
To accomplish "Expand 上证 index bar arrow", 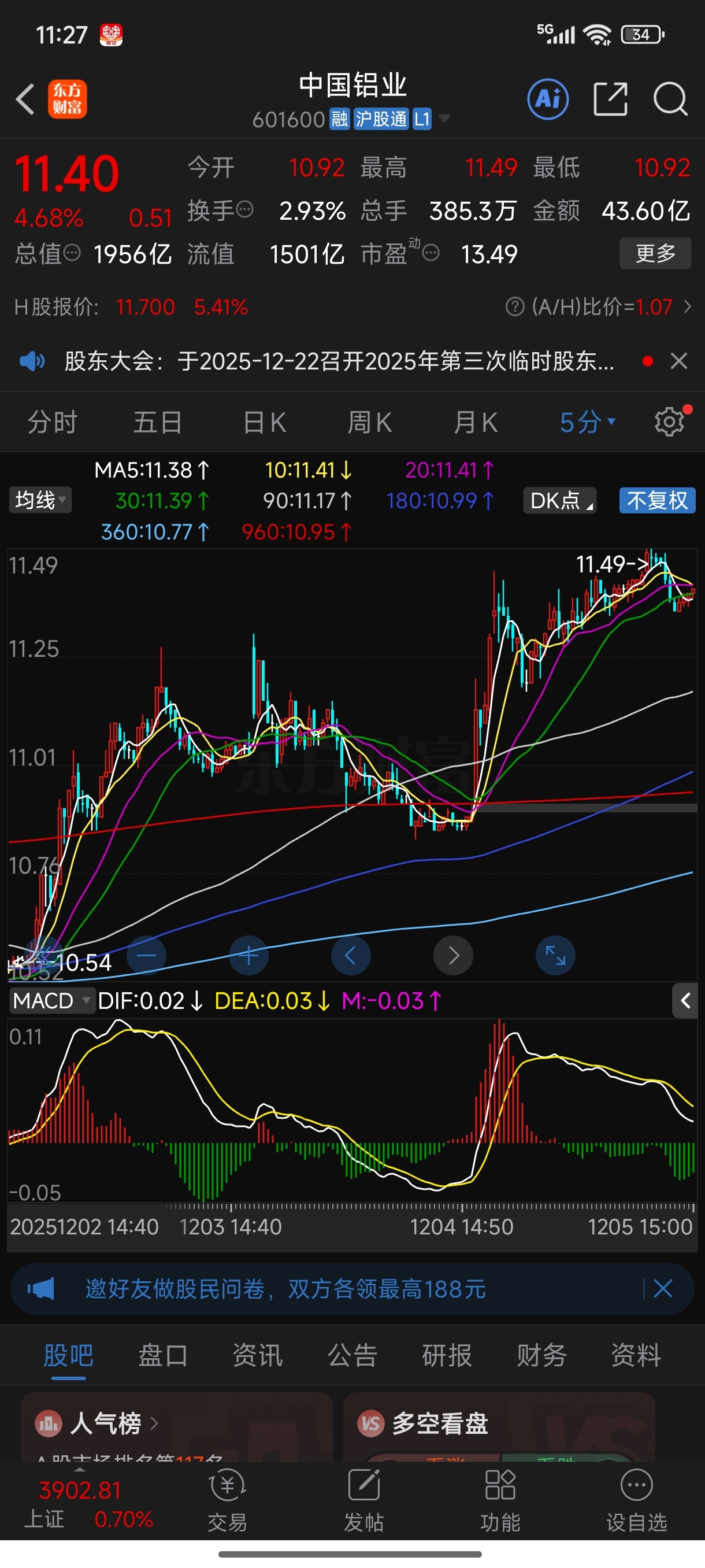I will tap(79, 1469).
